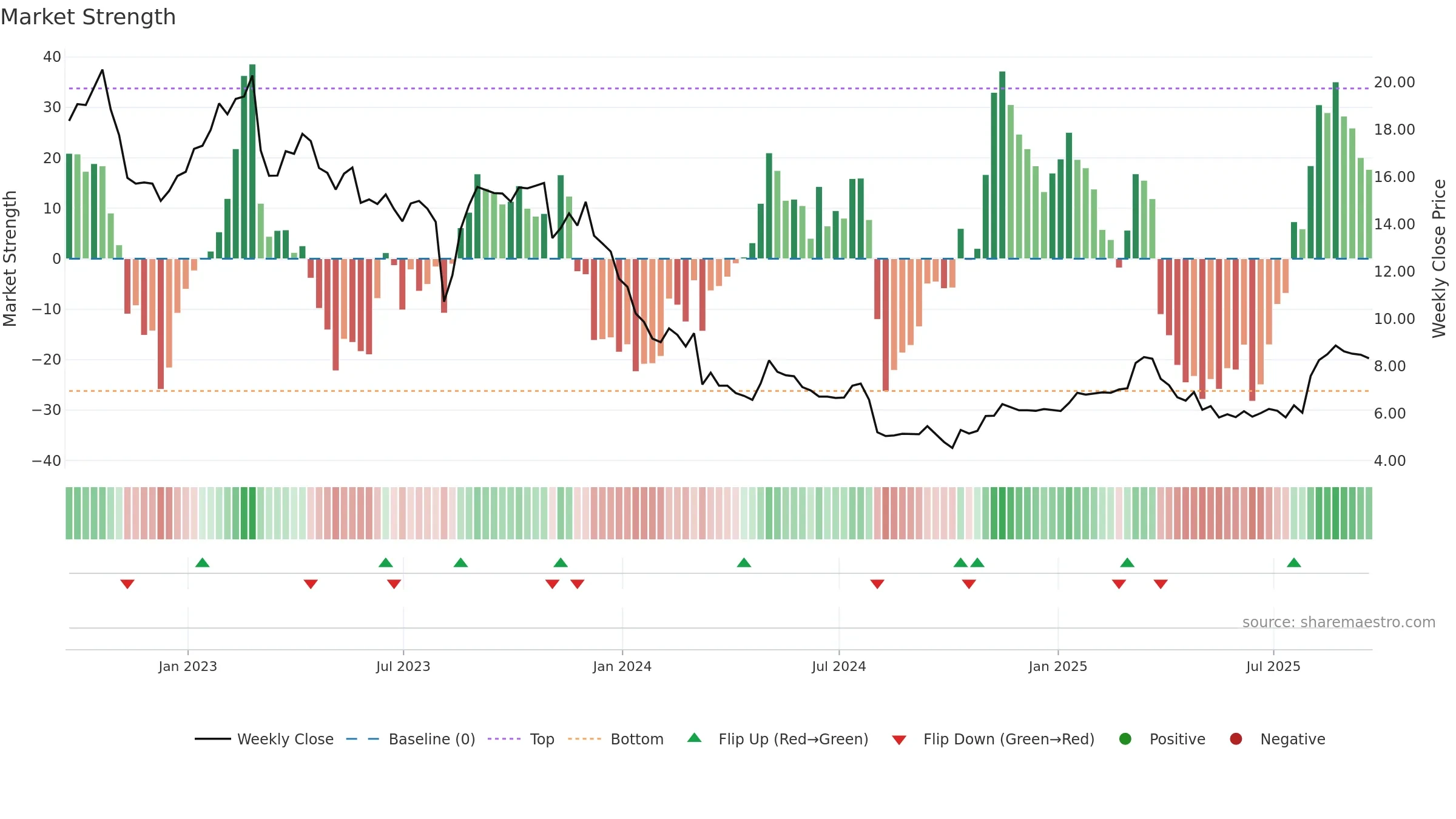Click the Jan 2023 axis label
Screen dimensions: 1456x819
click(187, 666)
